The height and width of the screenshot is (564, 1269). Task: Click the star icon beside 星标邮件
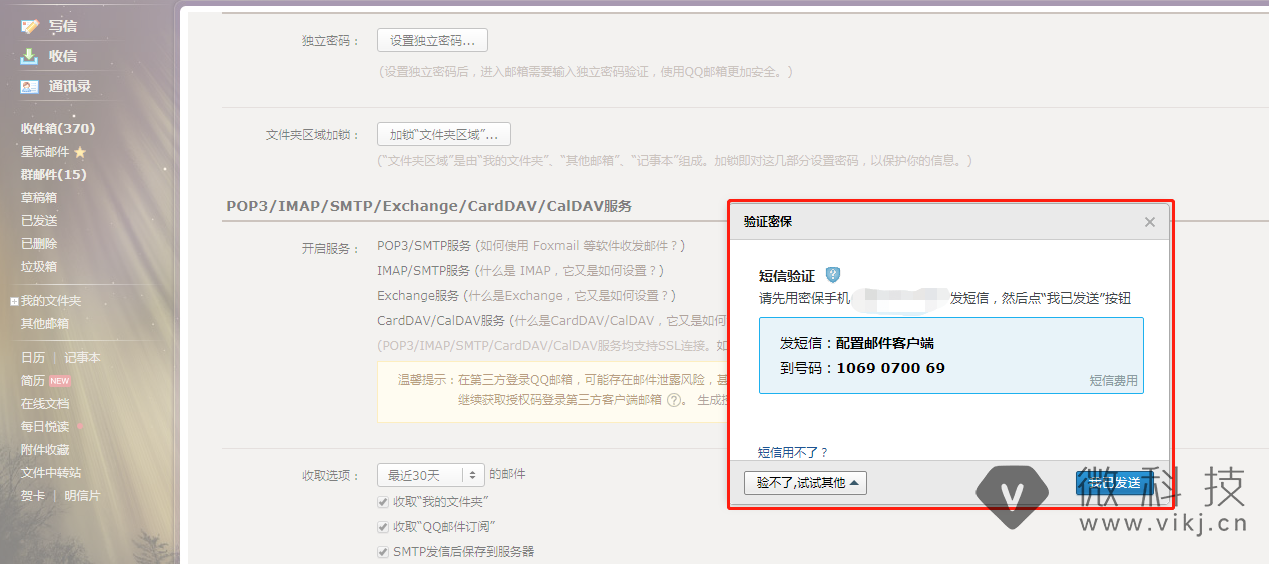[x=80, y=152]
